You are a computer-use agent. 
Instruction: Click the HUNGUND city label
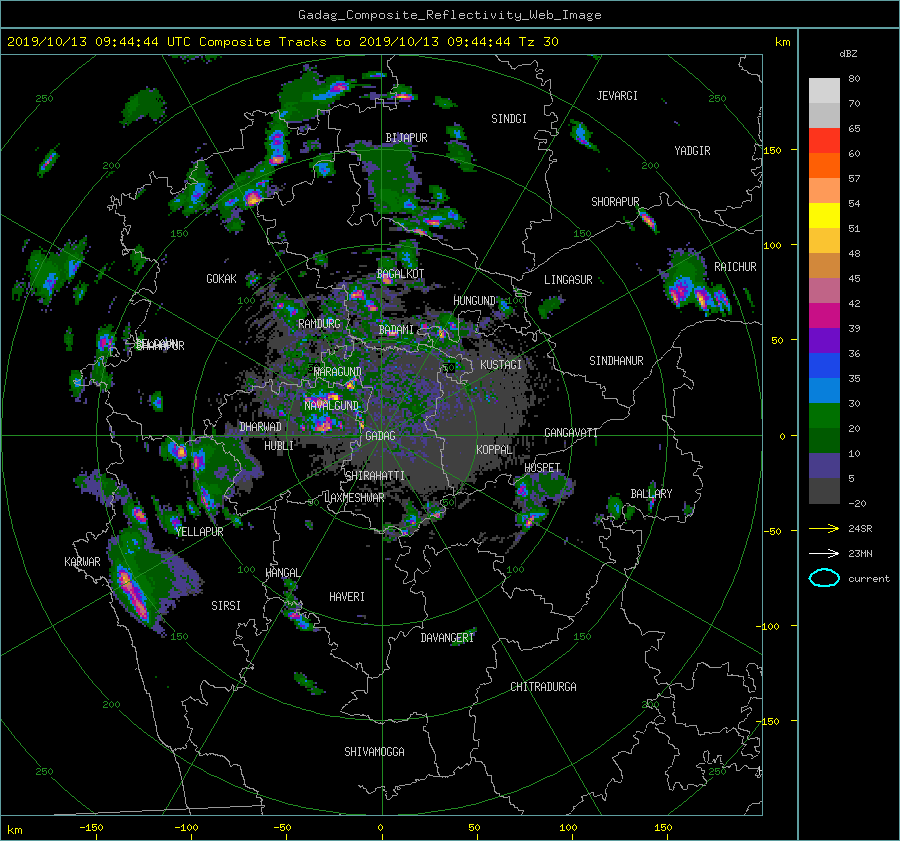[474, 300]
